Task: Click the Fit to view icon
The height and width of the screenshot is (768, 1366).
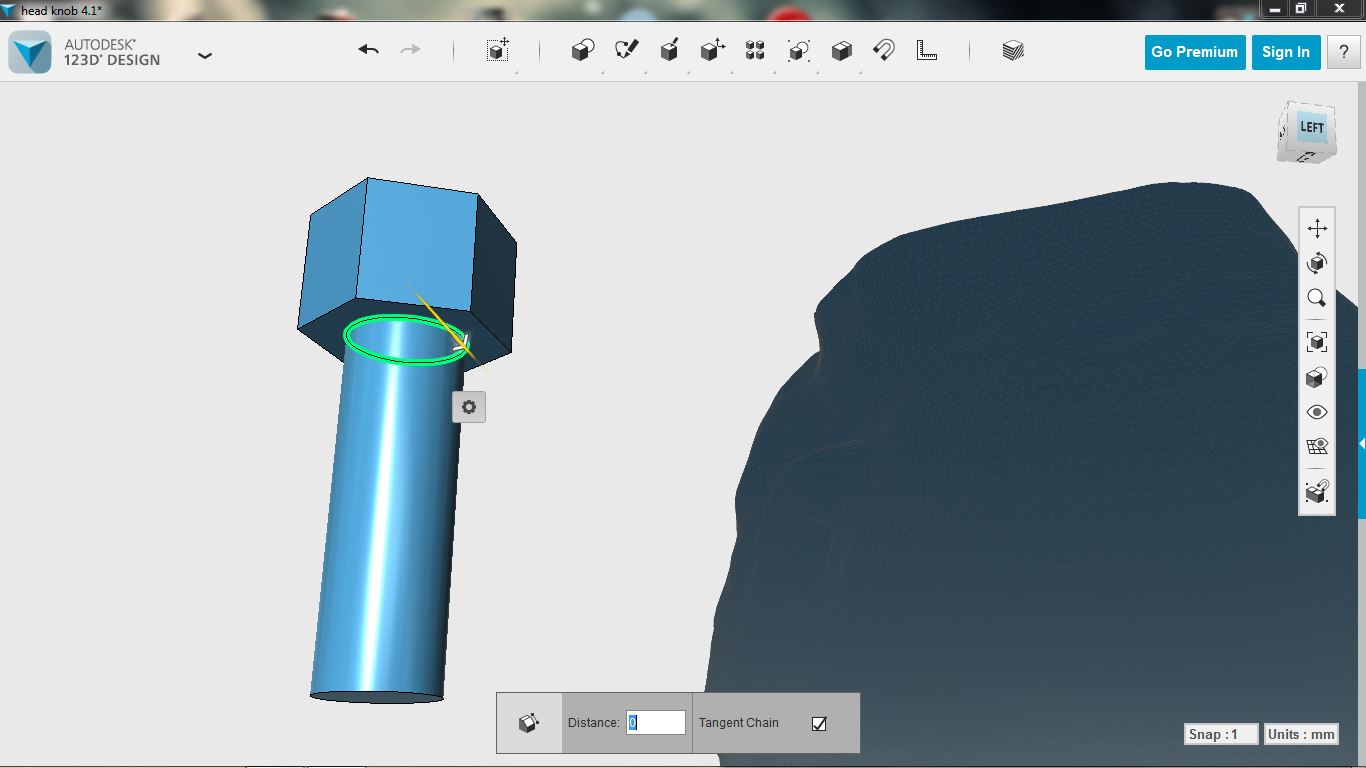Action: [1317, 342]
